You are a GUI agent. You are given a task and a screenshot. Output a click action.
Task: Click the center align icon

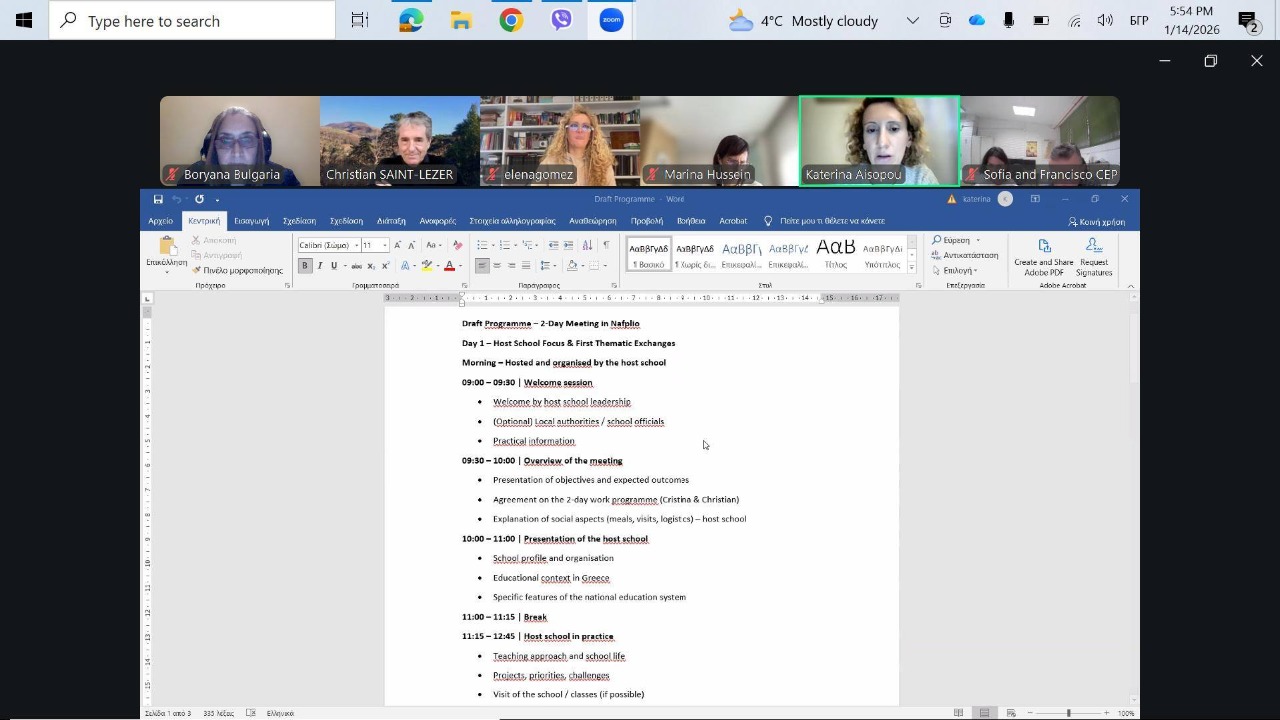tap(497, 266)
